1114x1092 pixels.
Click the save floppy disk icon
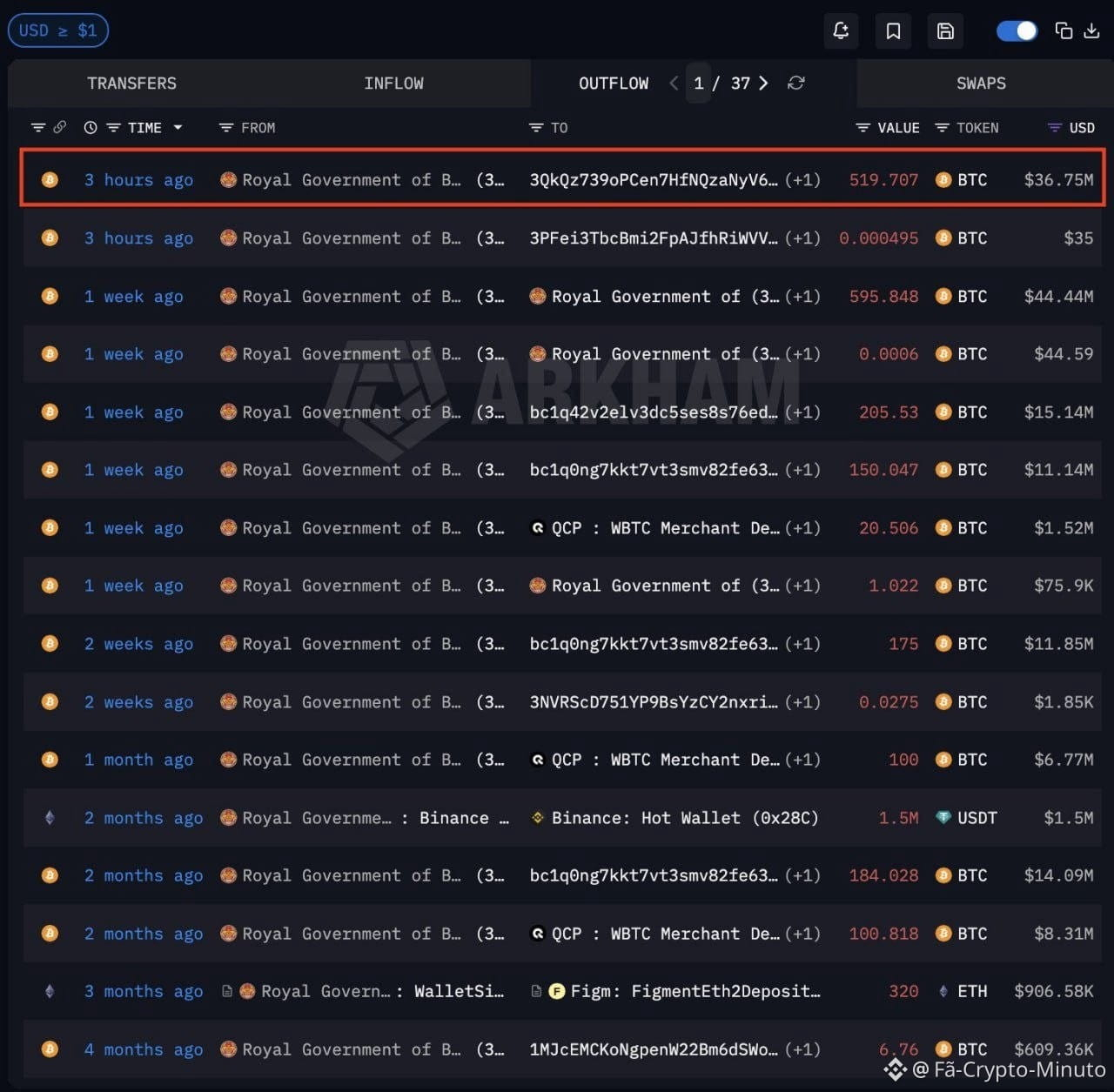pyautogui.click(x=945, y=31)
